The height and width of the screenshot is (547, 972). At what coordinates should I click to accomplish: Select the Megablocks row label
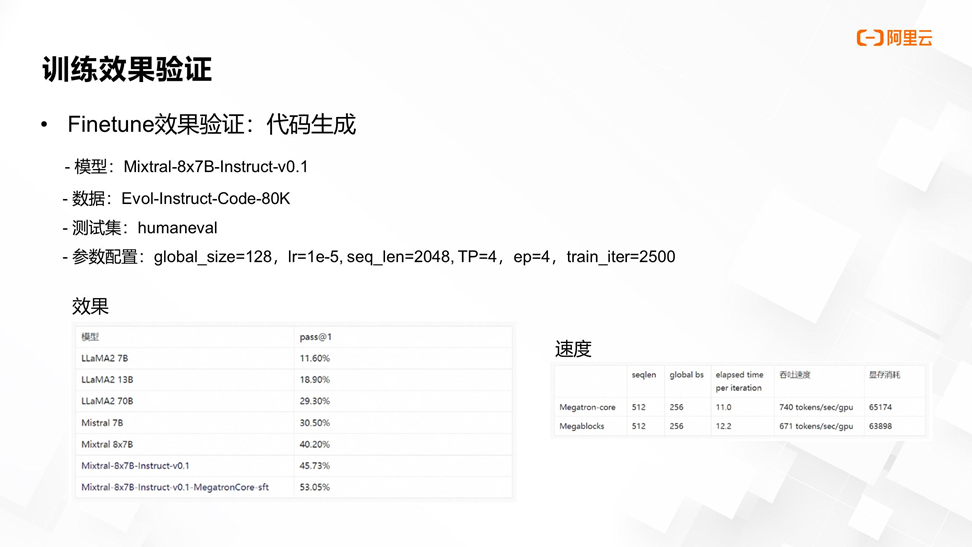click(x=581, y=426)
